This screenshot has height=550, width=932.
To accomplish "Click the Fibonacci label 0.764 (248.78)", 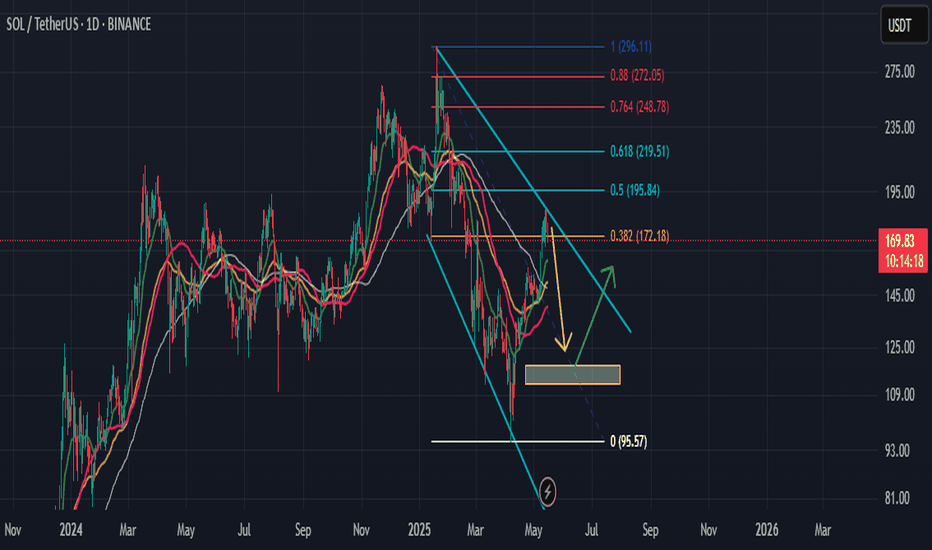I will [x=640, y=107].
